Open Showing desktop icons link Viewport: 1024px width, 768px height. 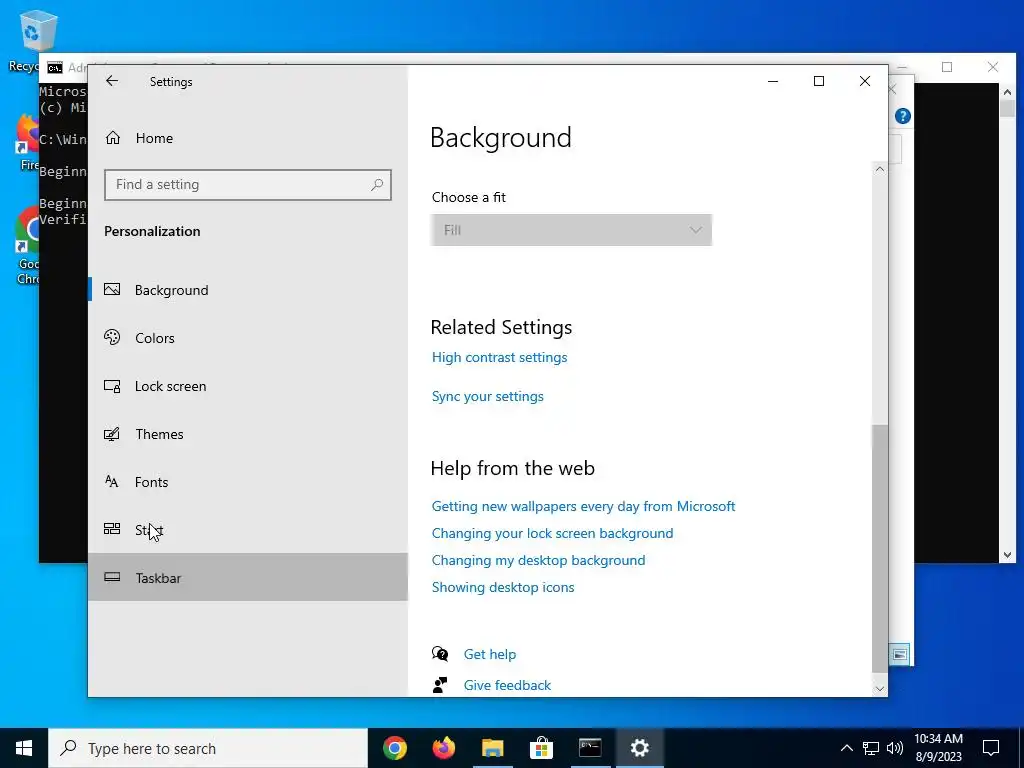tap(503, 587)
